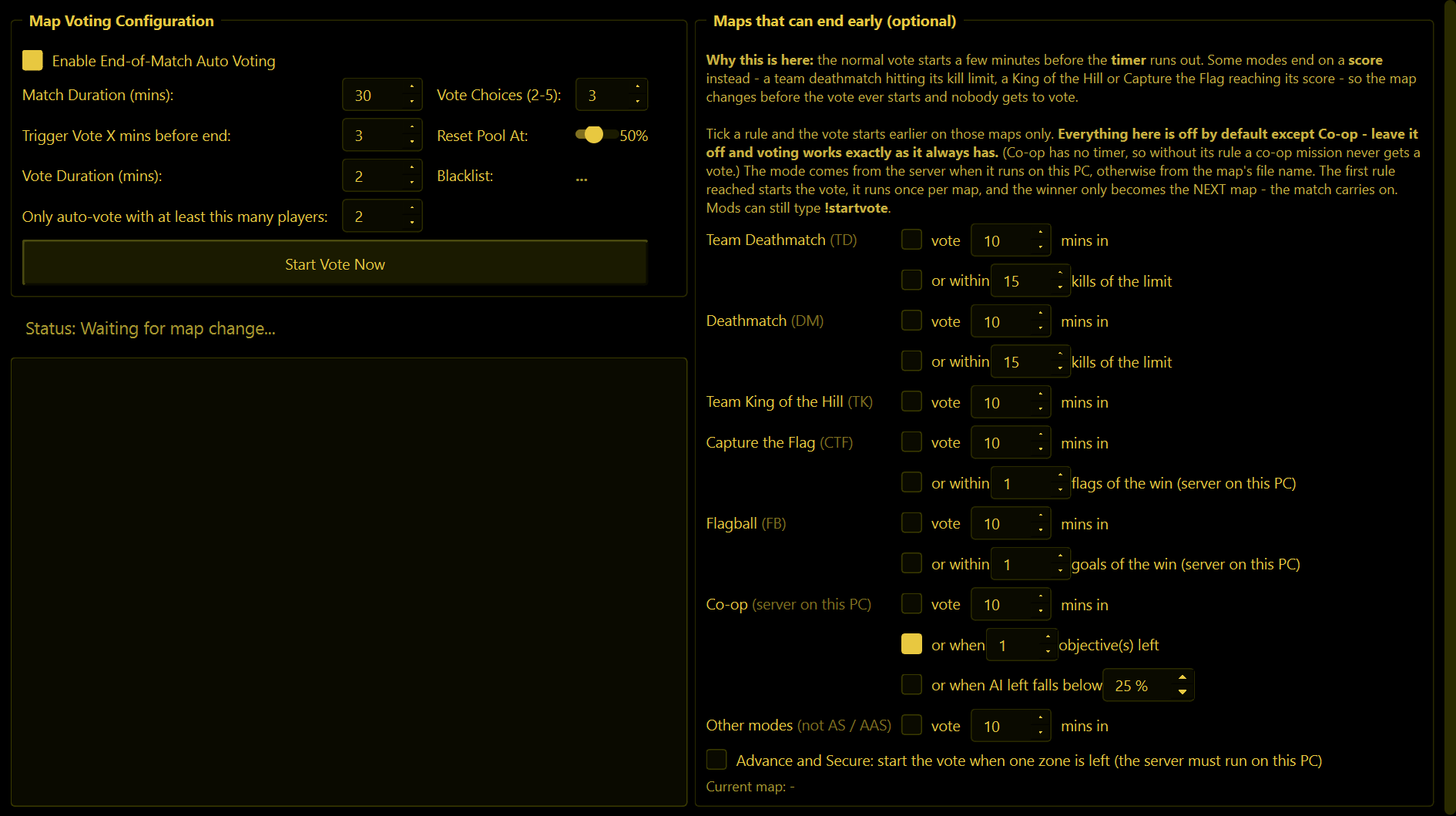Uncheck Co-op objective(s) left checkbox

point(911,644)
